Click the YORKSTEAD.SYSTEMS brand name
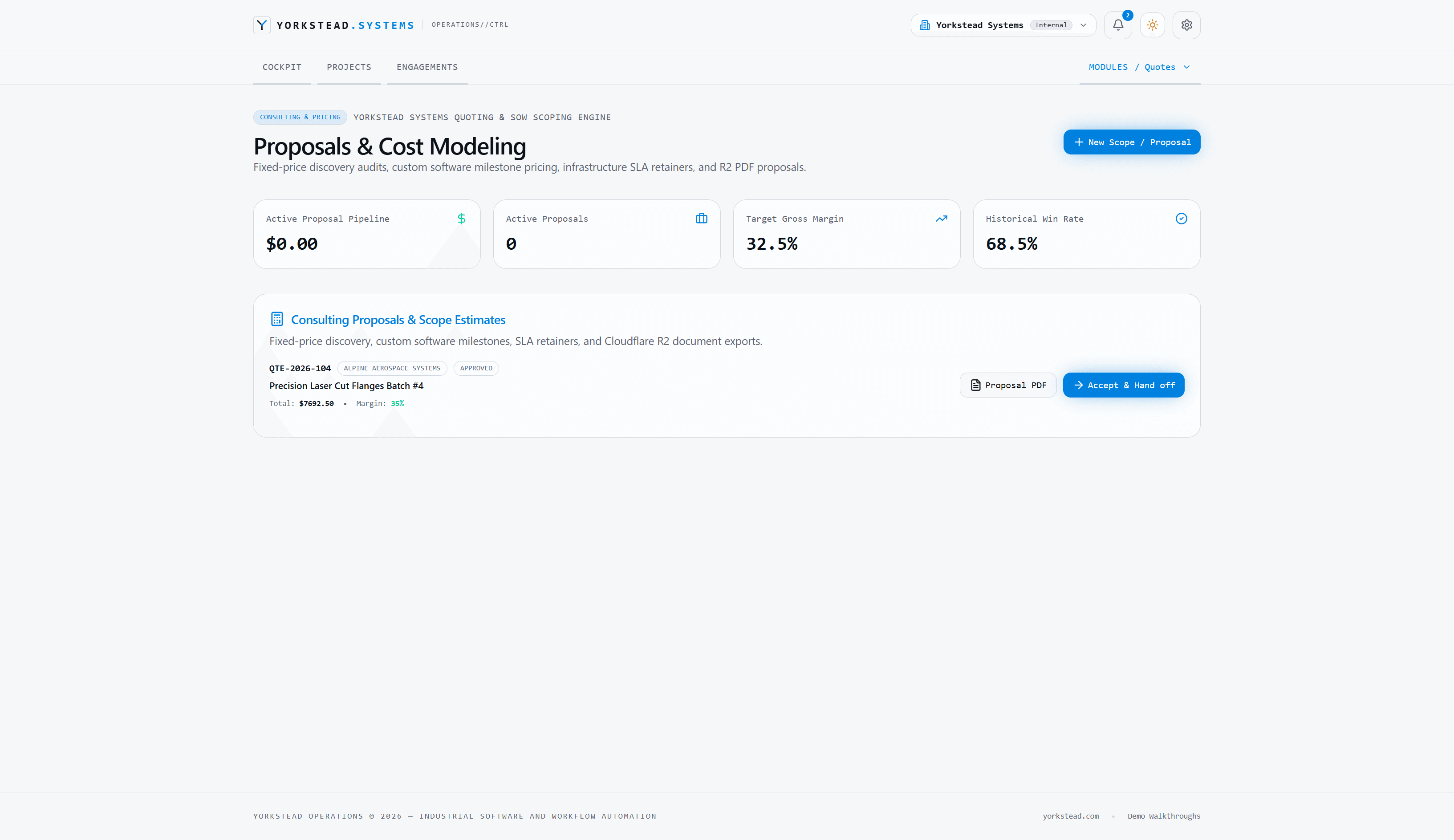This screenshot has height=840, width=1454. click(x=345, y=25)
